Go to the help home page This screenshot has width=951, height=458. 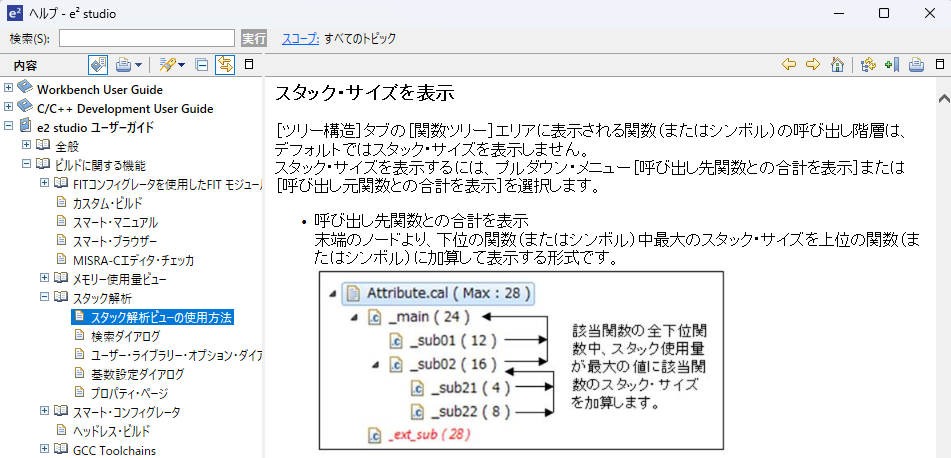tap(838, 64)
